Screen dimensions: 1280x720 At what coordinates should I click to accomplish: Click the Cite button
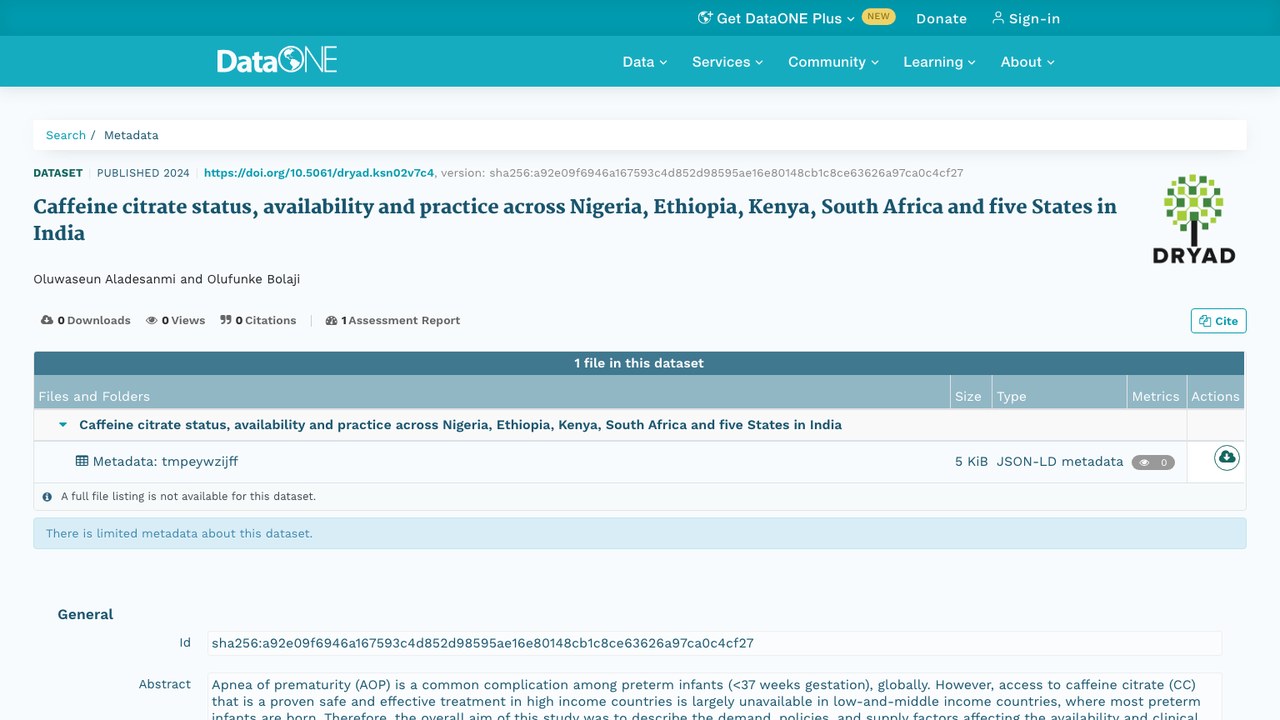(x=1218, y=321)
